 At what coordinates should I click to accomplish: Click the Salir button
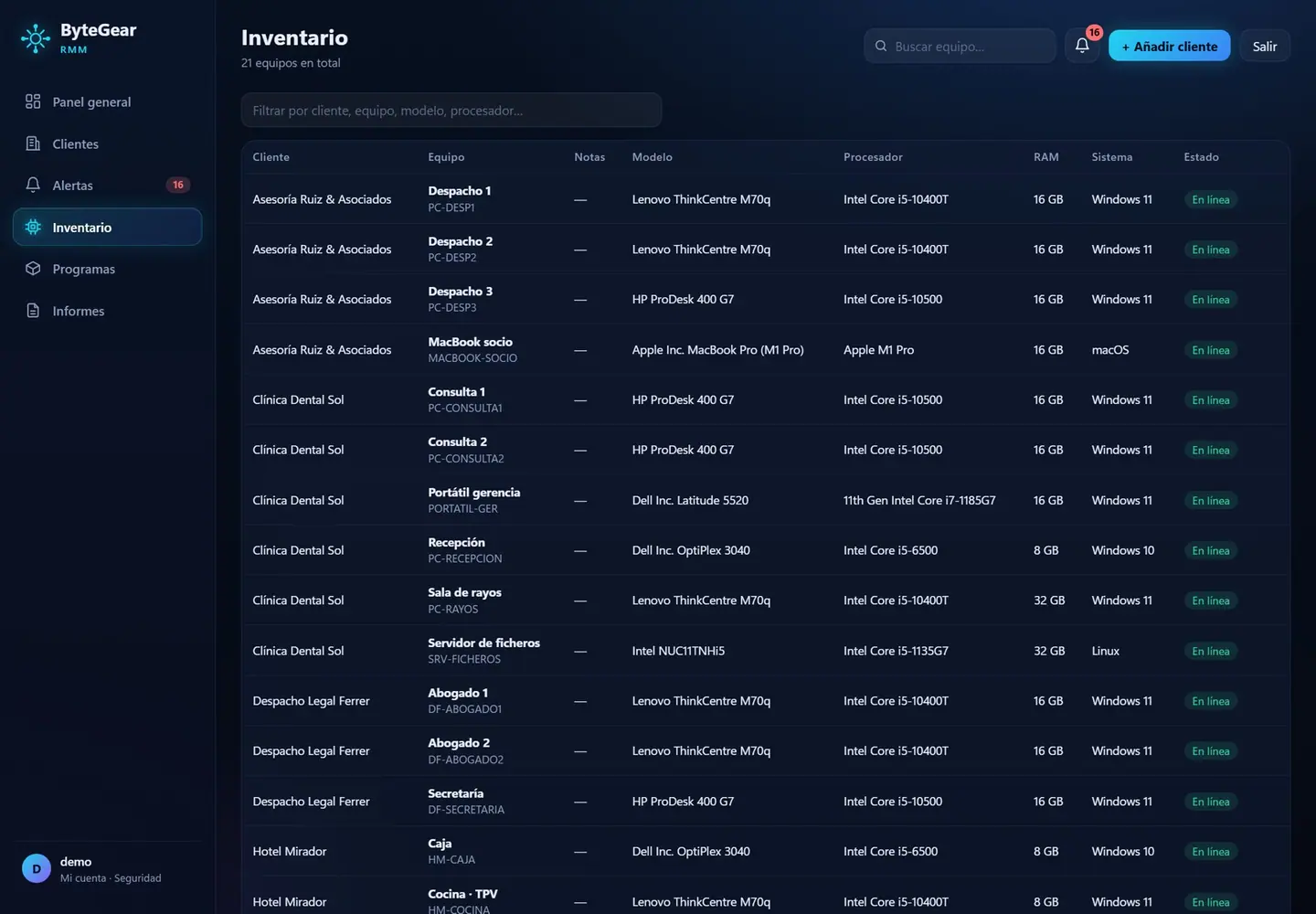[1265, 46]
